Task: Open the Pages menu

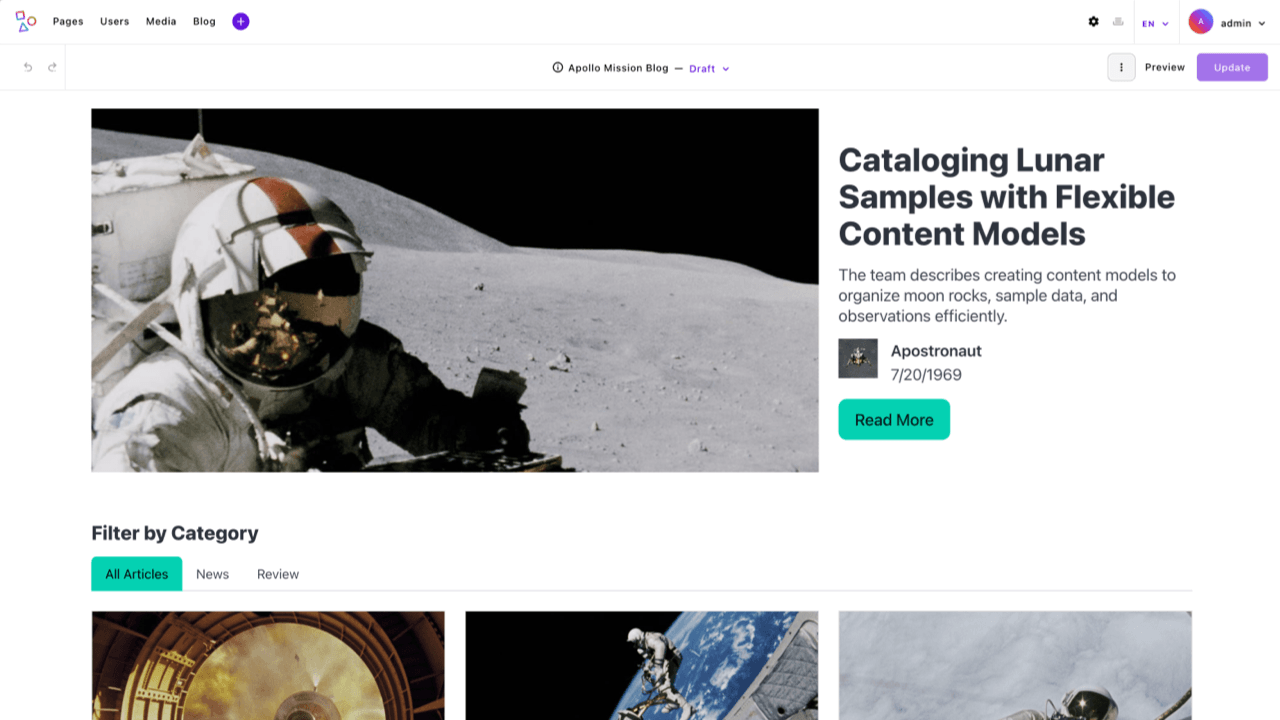Action: point(68,21)
